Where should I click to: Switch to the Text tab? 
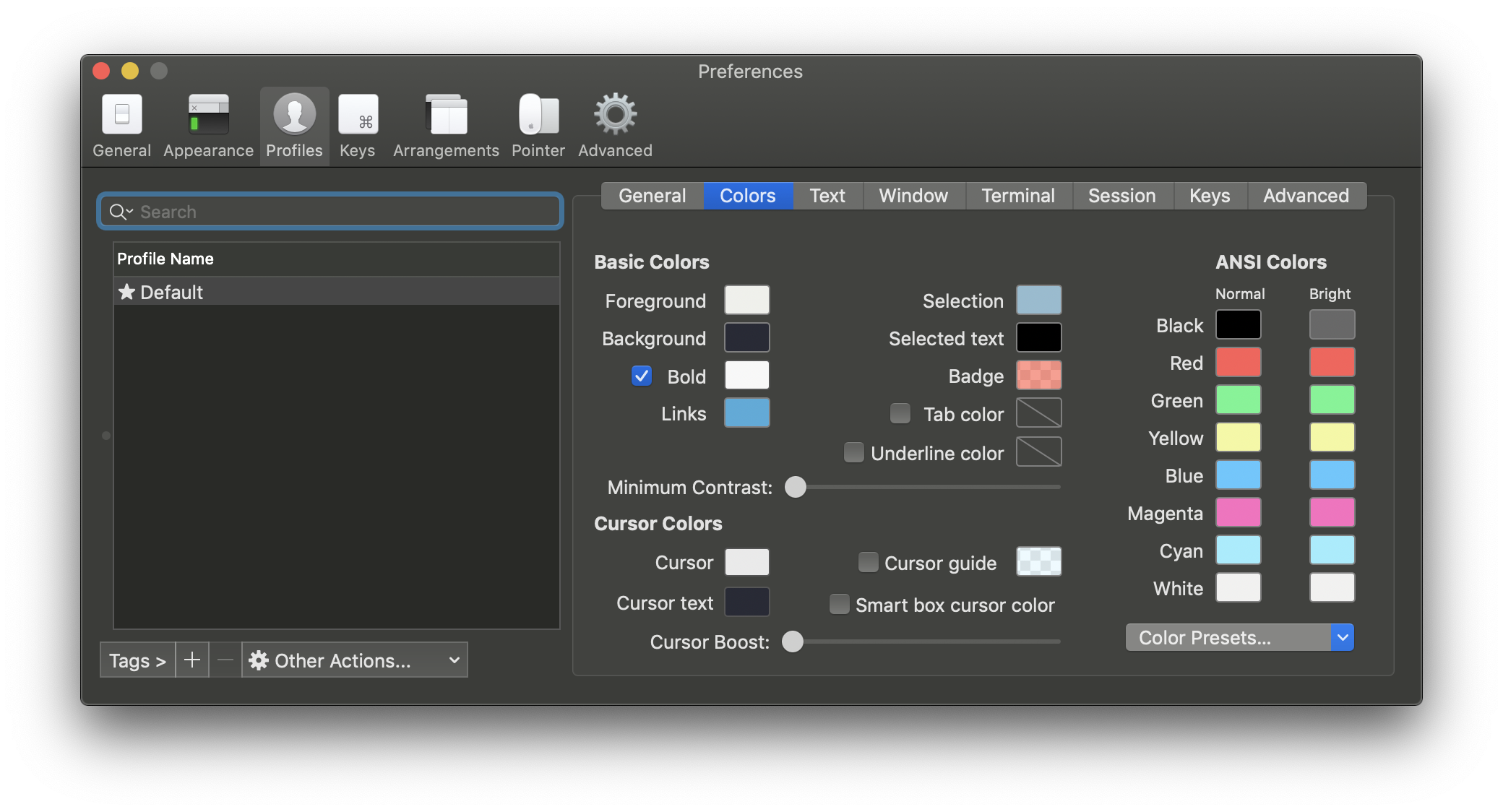[827, 196]
